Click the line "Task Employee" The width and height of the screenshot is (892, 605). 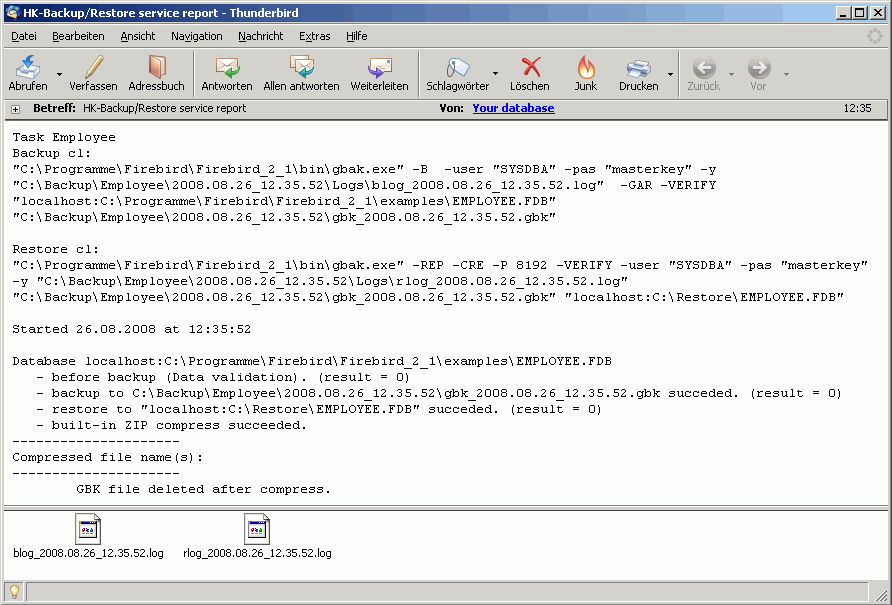(64, 137)
